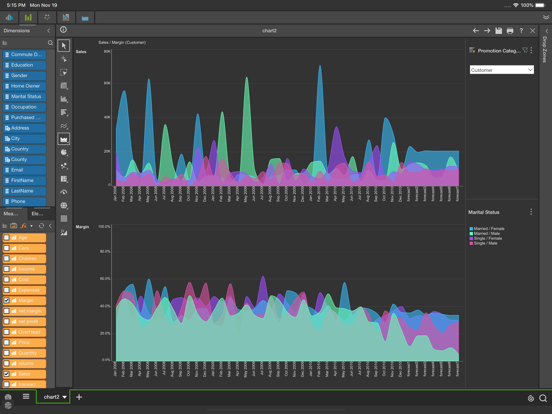
Task: Open the horizontal bar chart tool
Action: pyautogui.click(x=64, y=113)
